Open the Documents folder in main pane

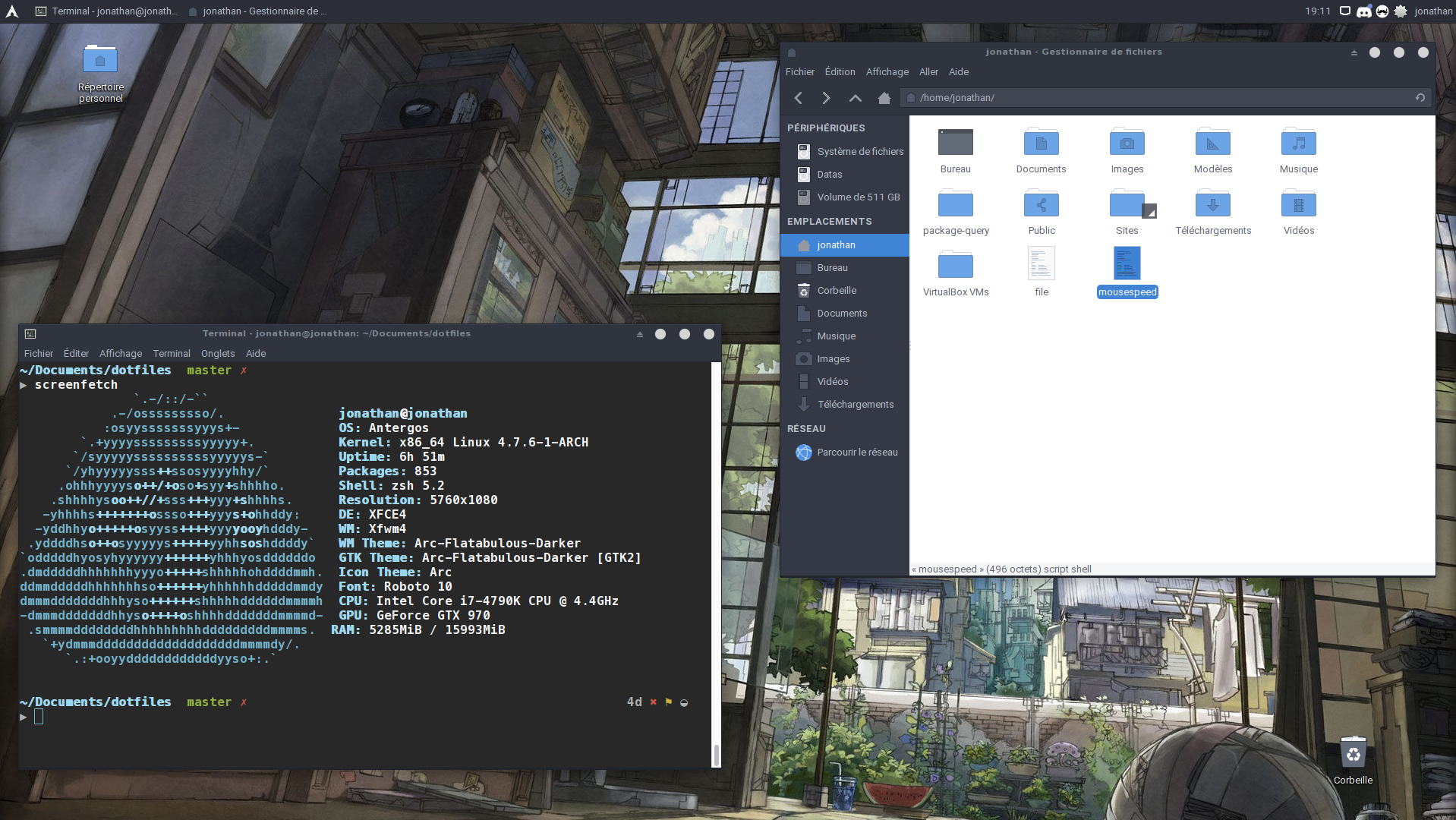click(1041, 151)
